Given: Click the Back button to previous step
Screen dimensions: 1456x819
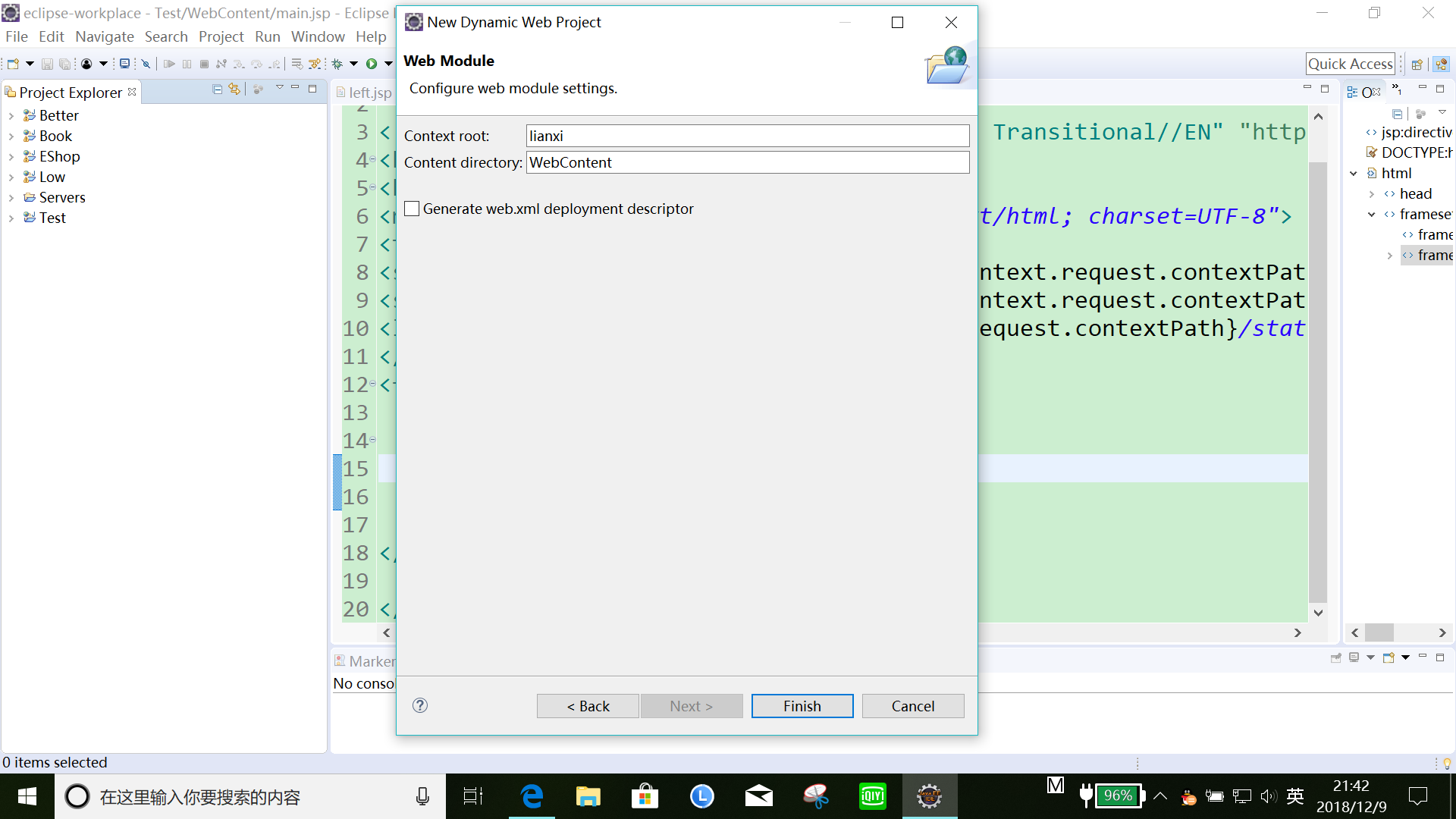Looking at the screenshot, I should [588, 705].
